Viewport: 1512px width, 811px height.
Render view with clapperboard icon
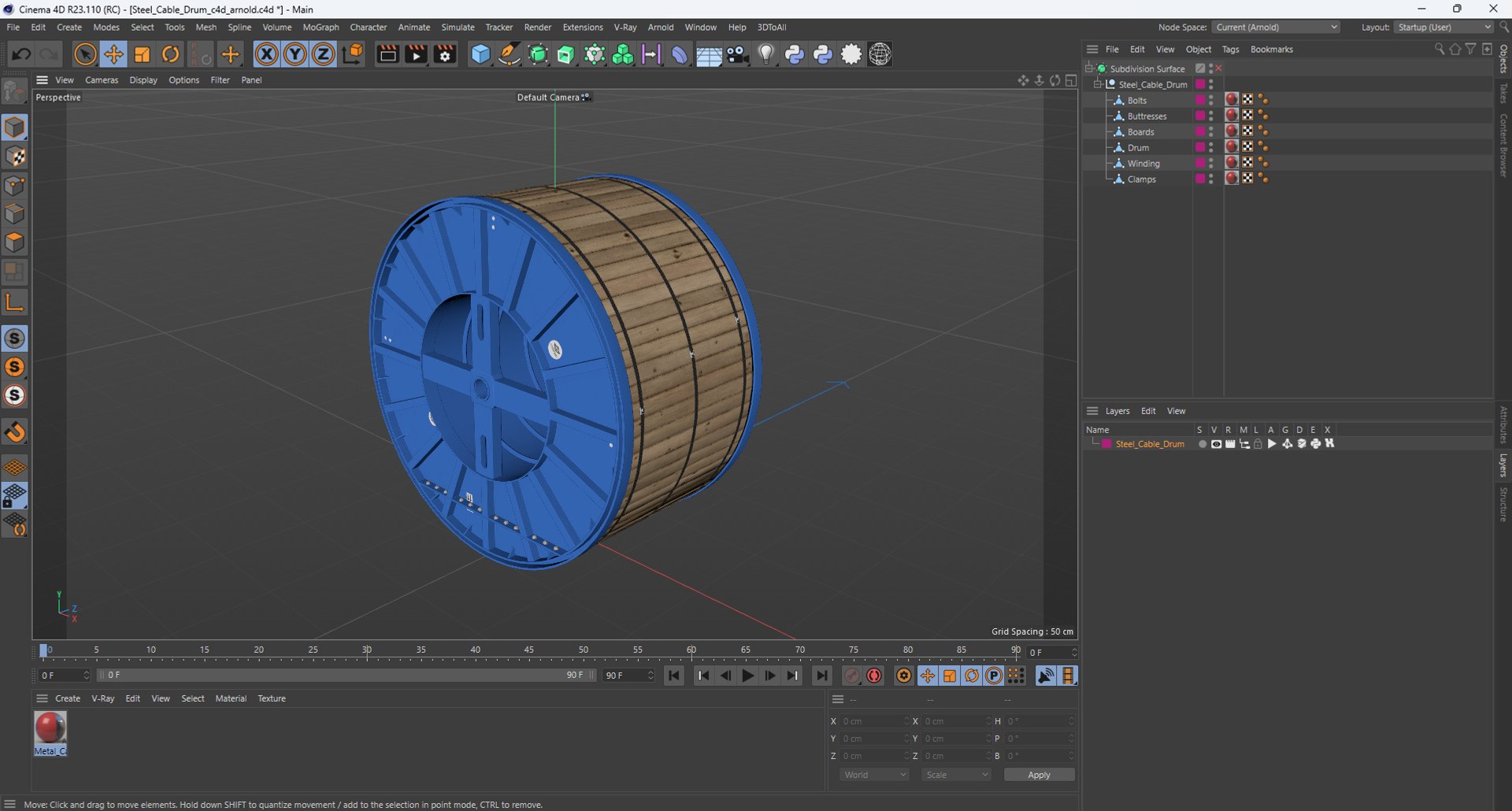[387, 54]
